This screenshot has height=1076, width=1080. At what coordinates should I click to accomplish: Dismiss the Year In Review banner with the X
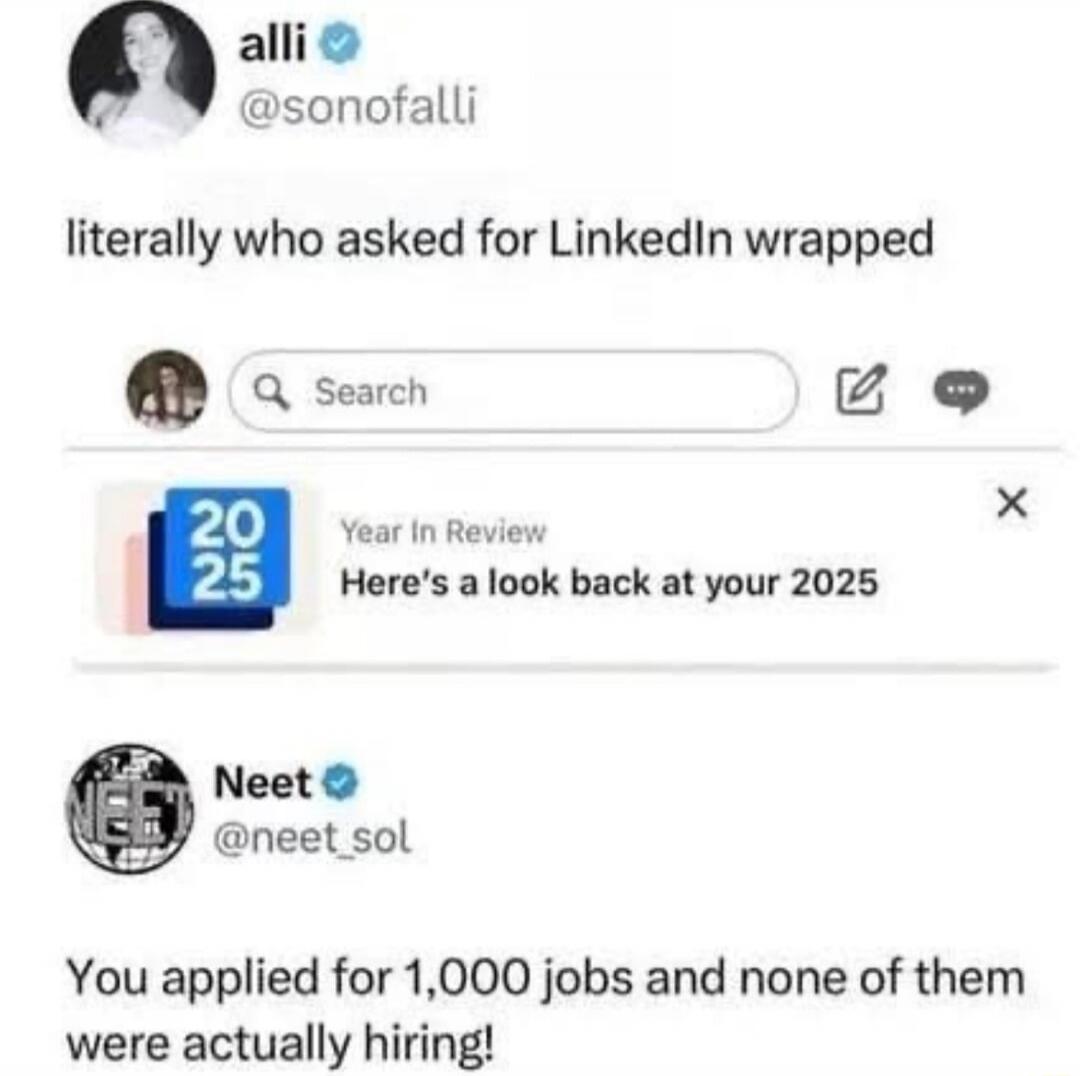(1011, 503)
